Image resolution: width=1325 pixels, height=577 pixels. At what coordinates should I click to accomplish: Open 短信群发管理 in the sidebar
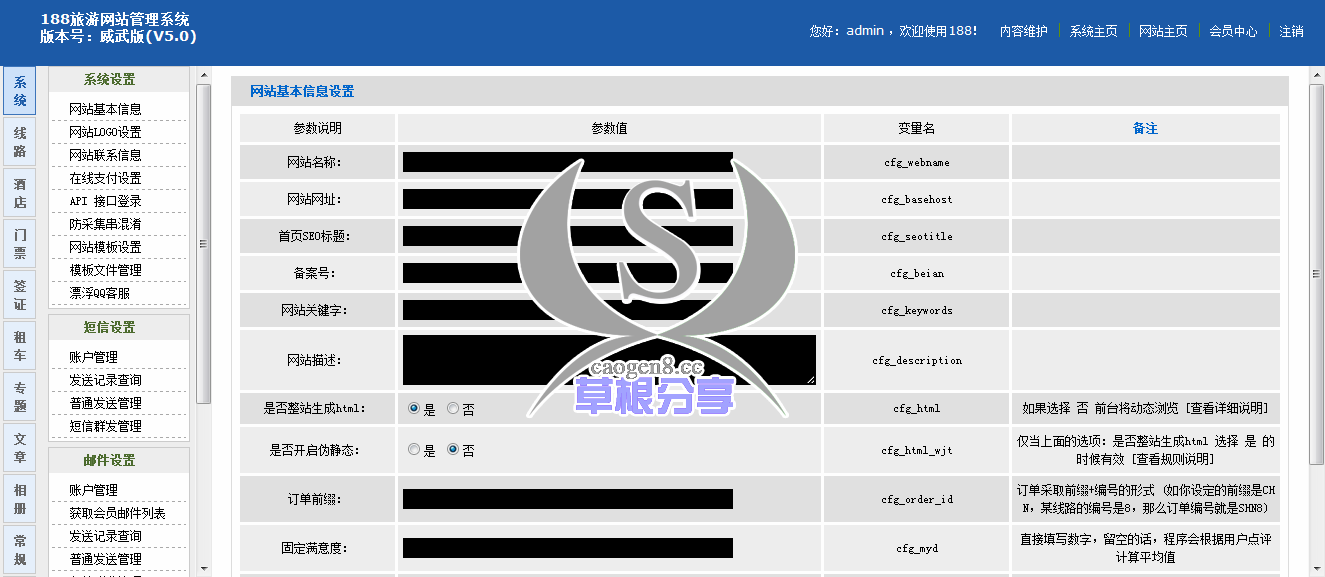click(105, 426)
